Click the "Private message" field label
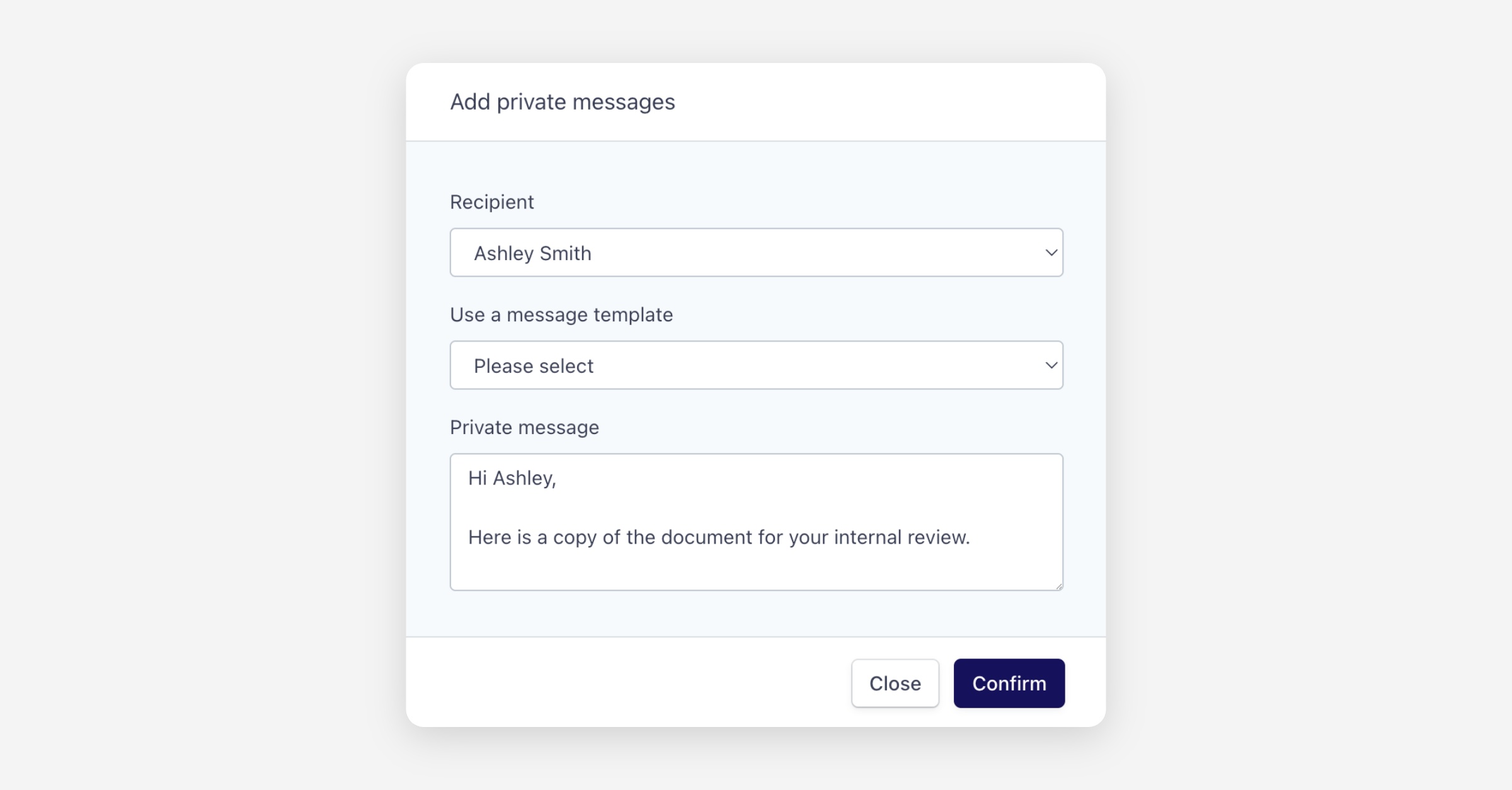 click(524, 428)
